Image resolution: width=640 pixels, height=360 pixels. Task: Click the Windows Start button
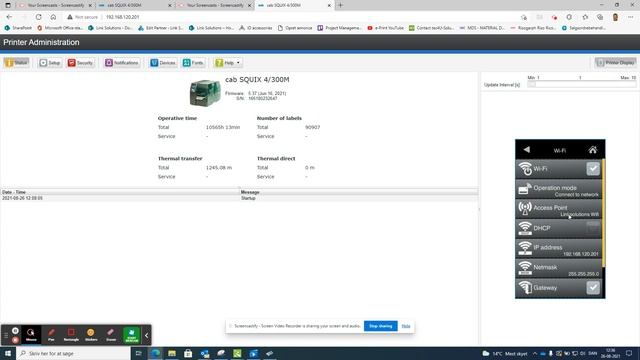(7, 353)
